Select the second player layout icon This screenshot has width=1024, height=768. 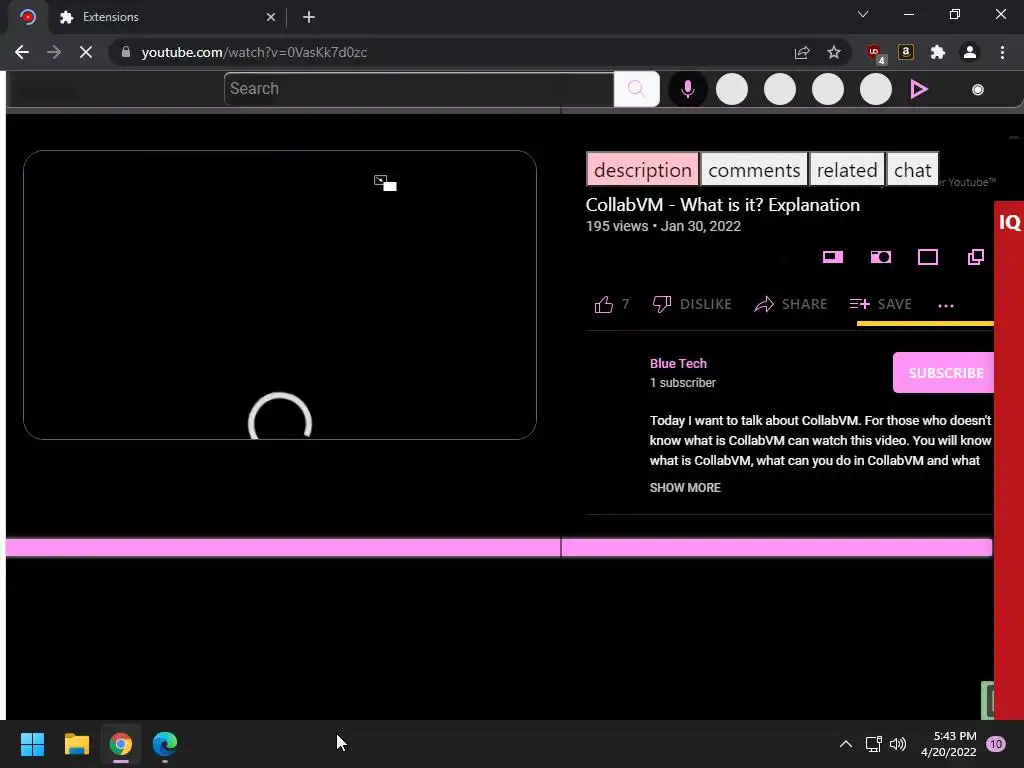tap(881, 257)
